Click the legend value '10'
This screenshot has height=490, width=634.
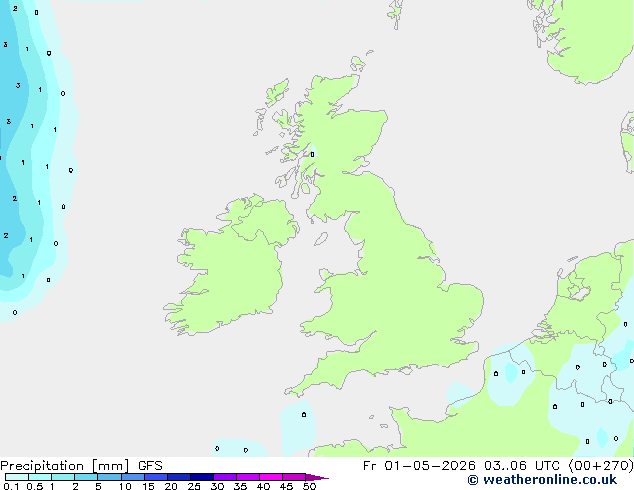coord(125,486)
